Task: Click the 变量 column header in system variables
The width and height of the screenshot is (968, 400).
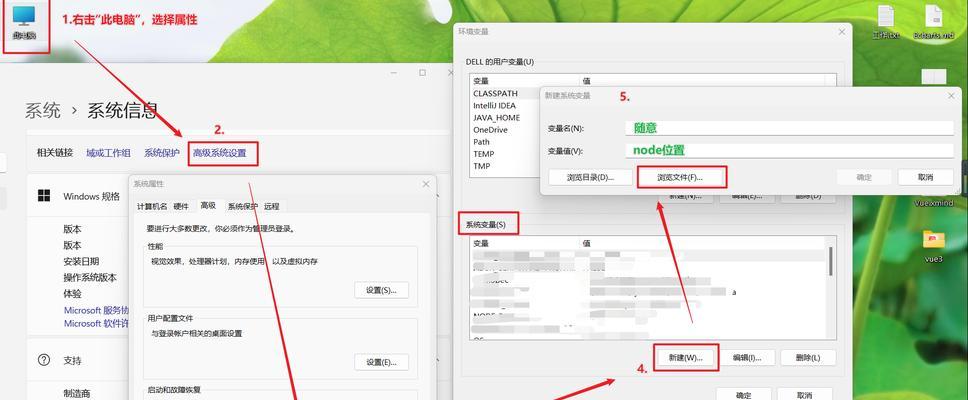Action: point(525,243)
